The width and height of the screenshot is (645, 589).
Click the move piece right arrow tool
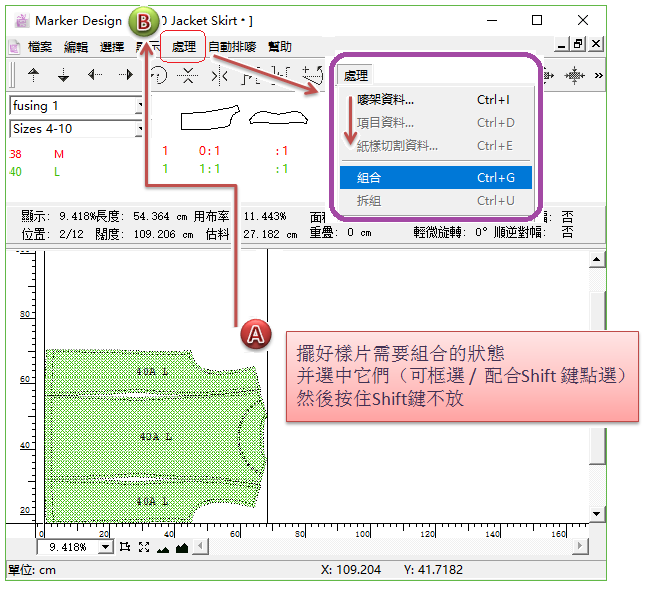point(125,75)
